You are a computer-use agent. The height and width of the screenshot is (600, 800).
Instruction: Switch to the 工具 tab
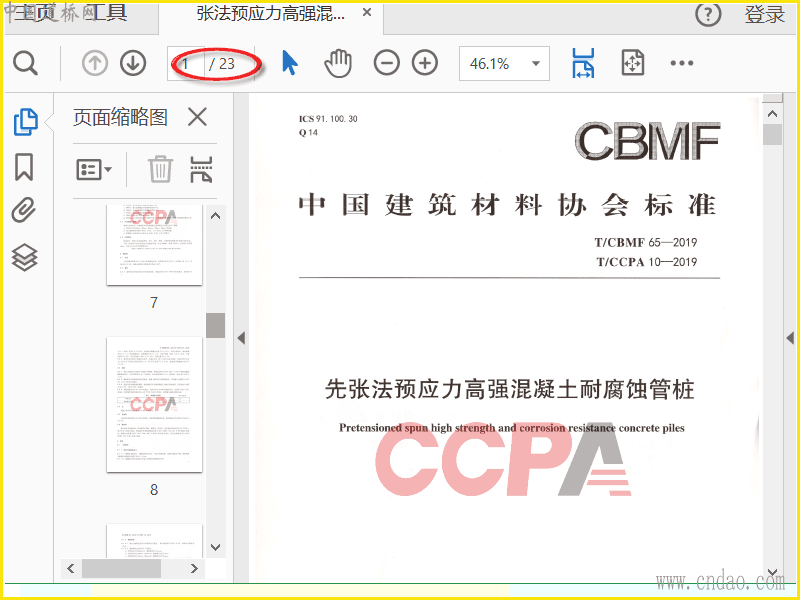106,14
